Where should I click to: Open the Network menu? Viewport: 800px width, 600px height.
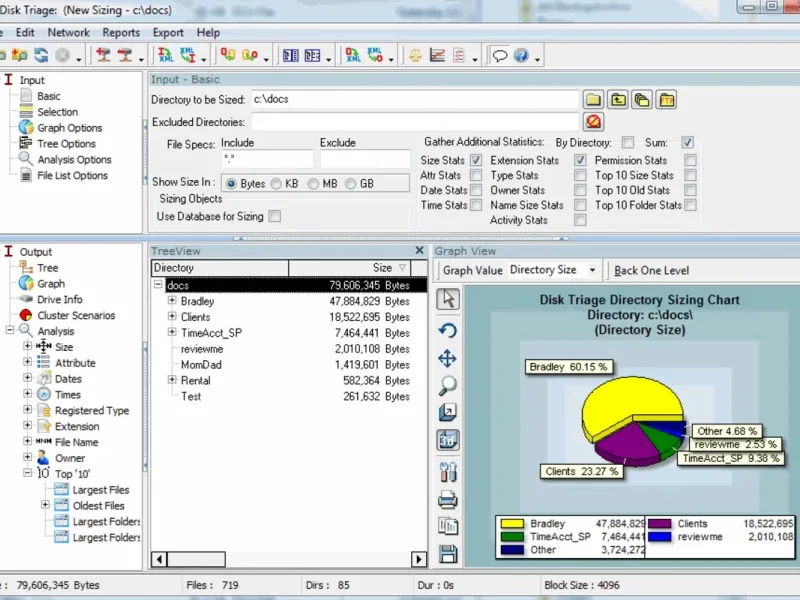point(68,32)
